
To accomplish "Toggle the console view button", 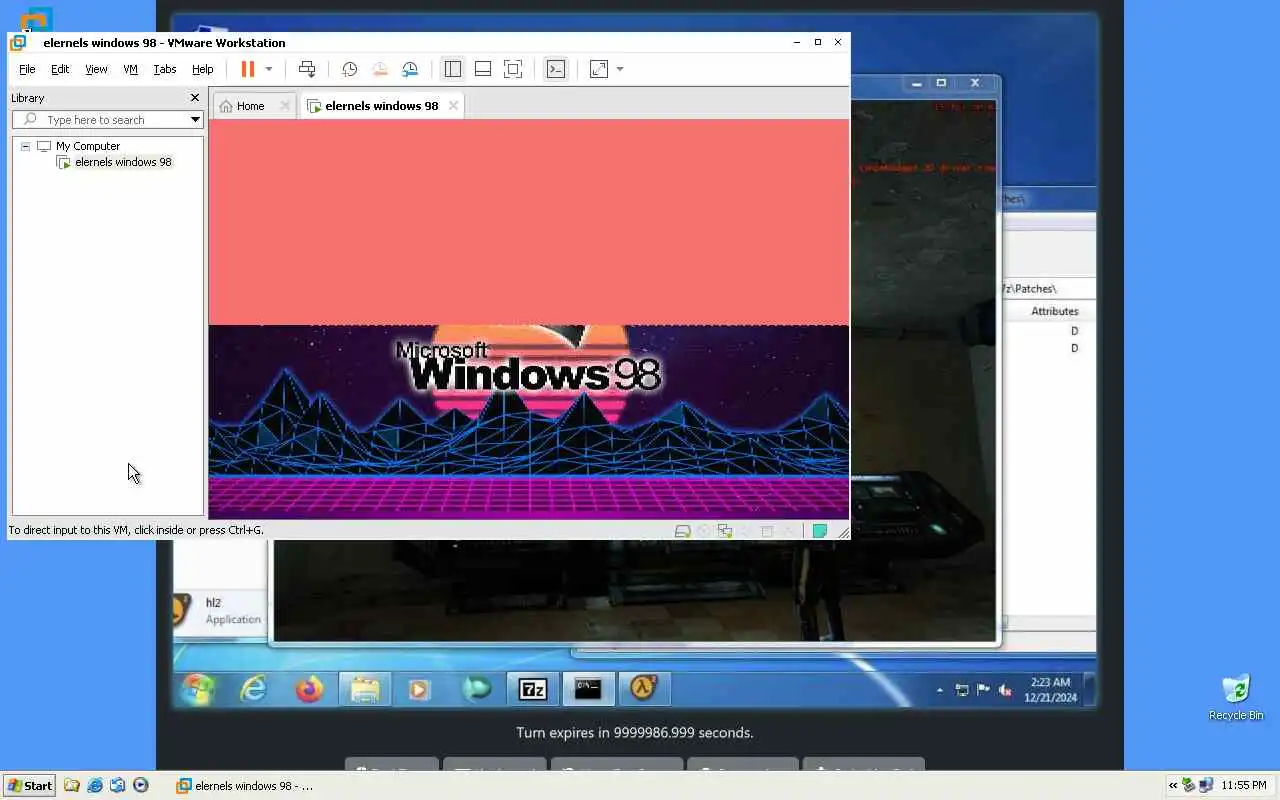I will (555, 69).
